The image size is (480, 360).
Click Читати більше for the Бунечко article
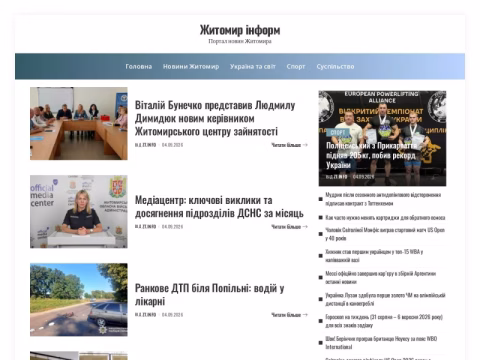(x=289, y=145)
